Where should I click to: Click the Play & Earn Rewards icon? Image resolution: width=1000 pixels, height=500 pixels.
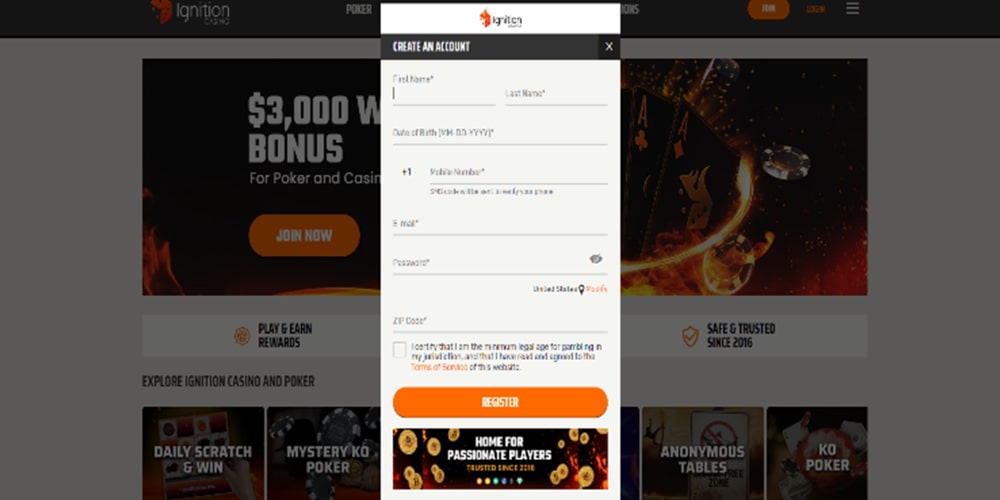click(x=242, y=336)
